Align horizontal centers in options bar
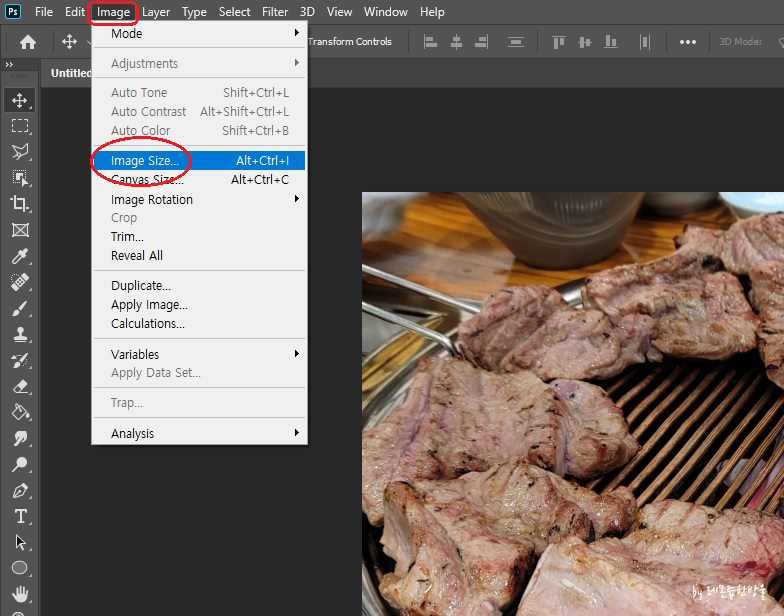This screenshot has height=616, width=784. coord(456,42)
